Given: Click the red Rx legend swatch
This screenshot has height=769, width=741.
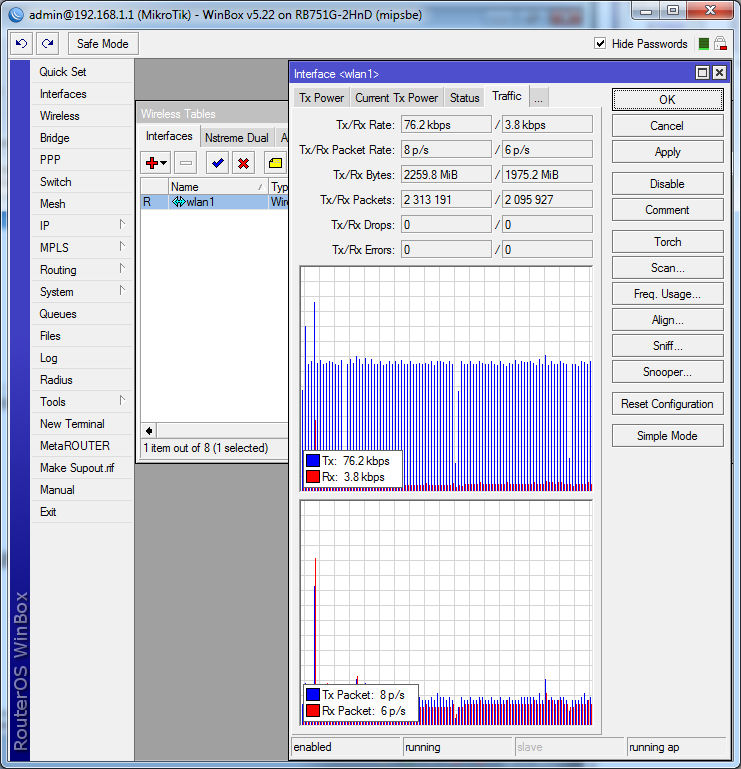Looking at the screenshot, I should tap(313, 476).
